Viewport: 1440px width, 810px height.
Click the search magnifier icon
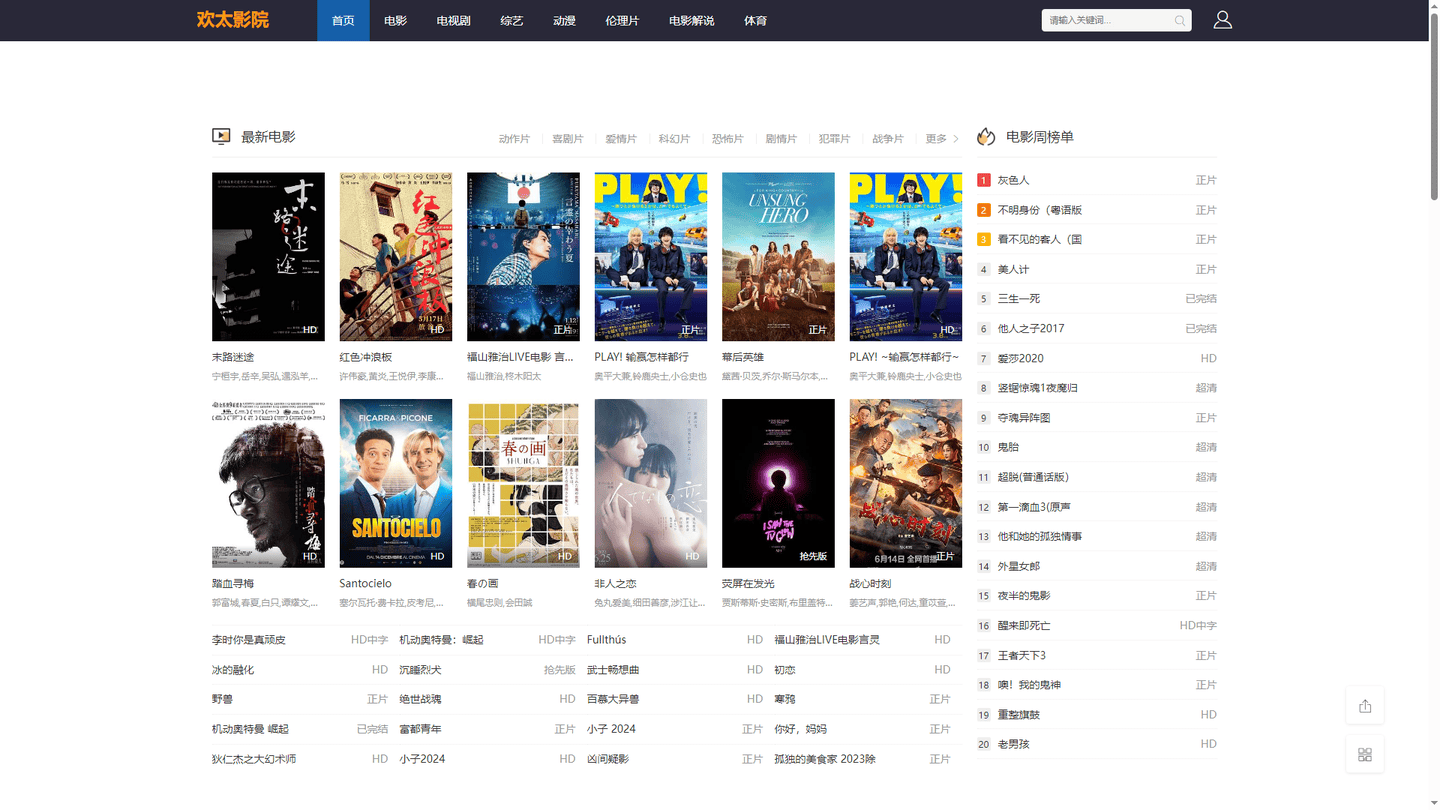[x=1180, y=20]
